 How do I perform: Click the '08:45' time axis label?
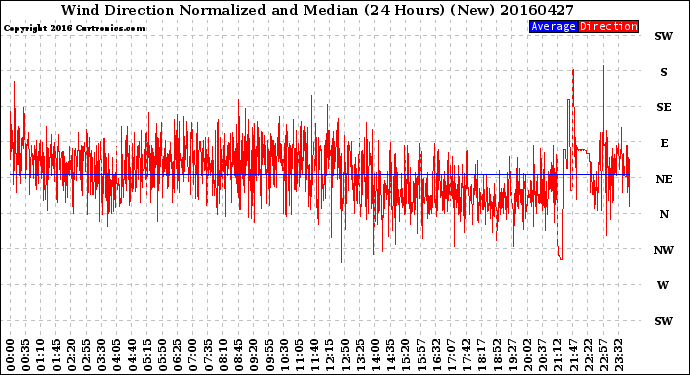pyautogui.click(x=238, y=355)
